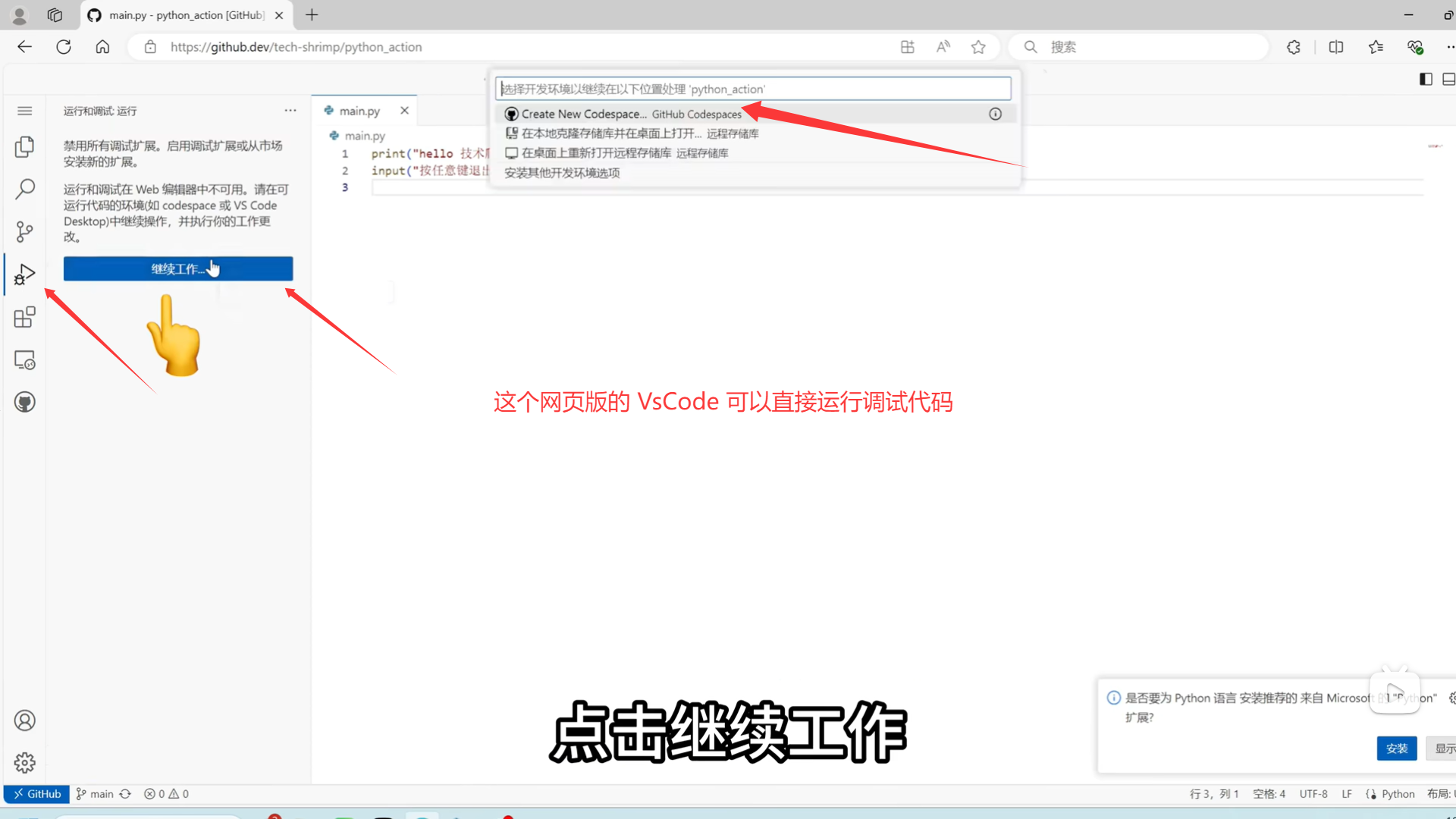
Task: Click the quick pick environment input box
Action: coord(752,89)
